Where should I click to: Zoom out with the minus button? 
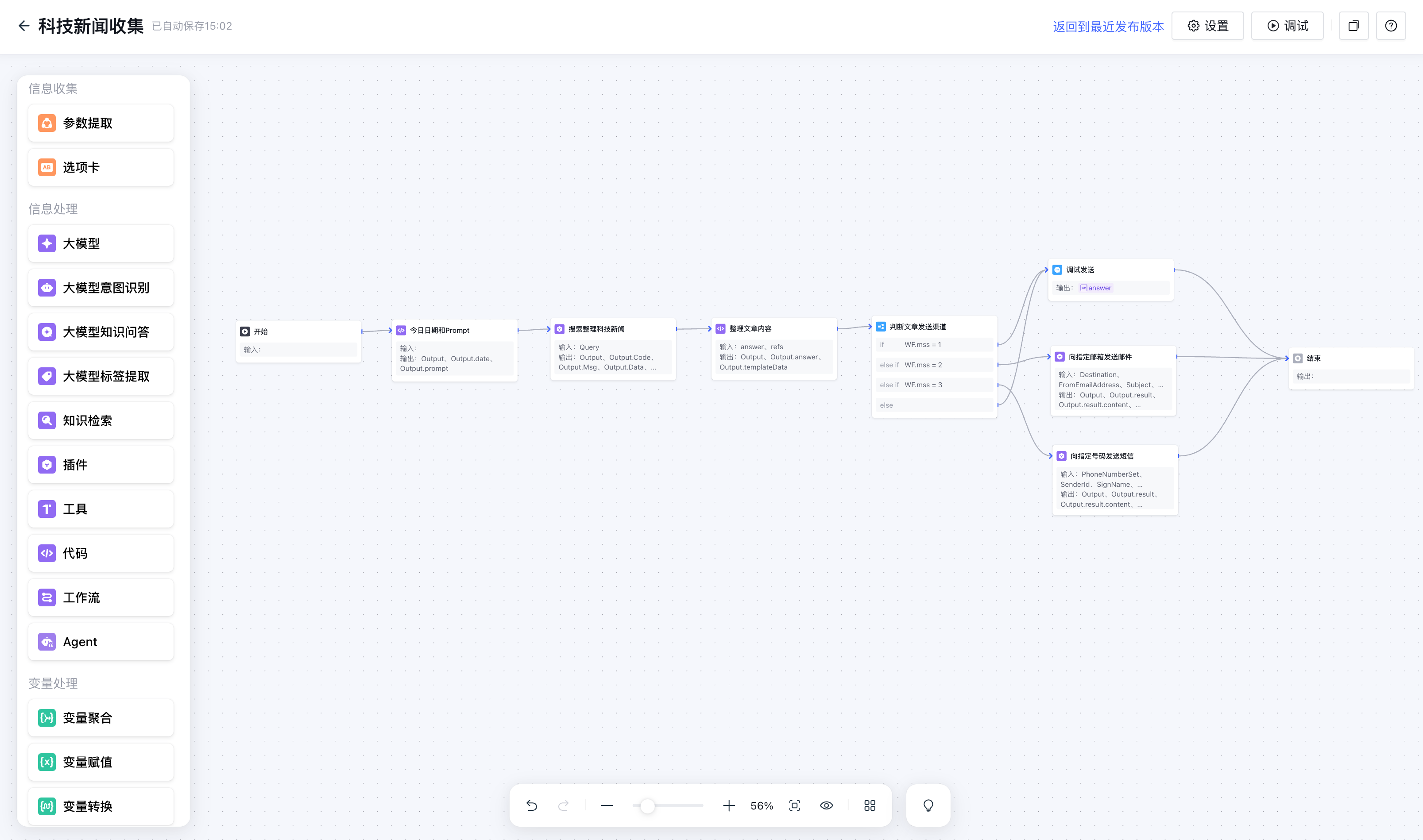point(607,805)
